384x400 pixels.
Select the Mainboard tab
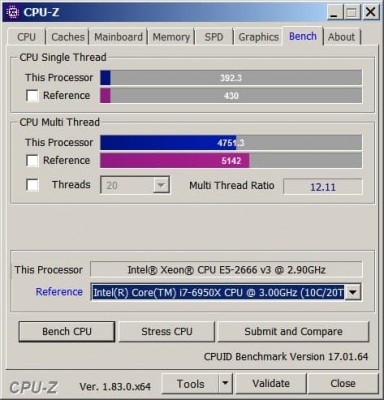click(118, 37)
